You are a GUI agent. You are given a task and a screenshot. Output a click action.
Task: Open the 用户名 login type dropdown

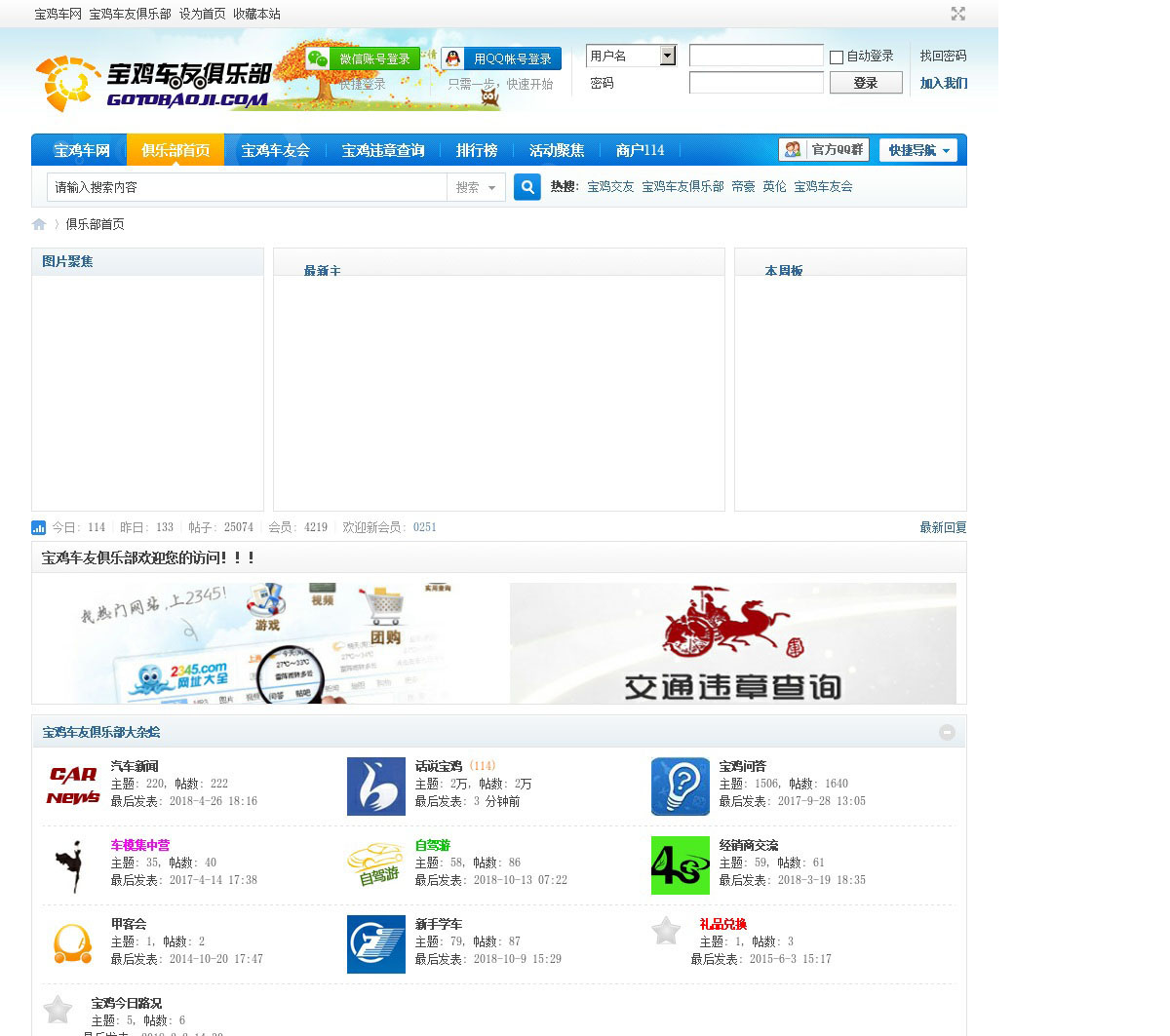[x=667, y=56]
